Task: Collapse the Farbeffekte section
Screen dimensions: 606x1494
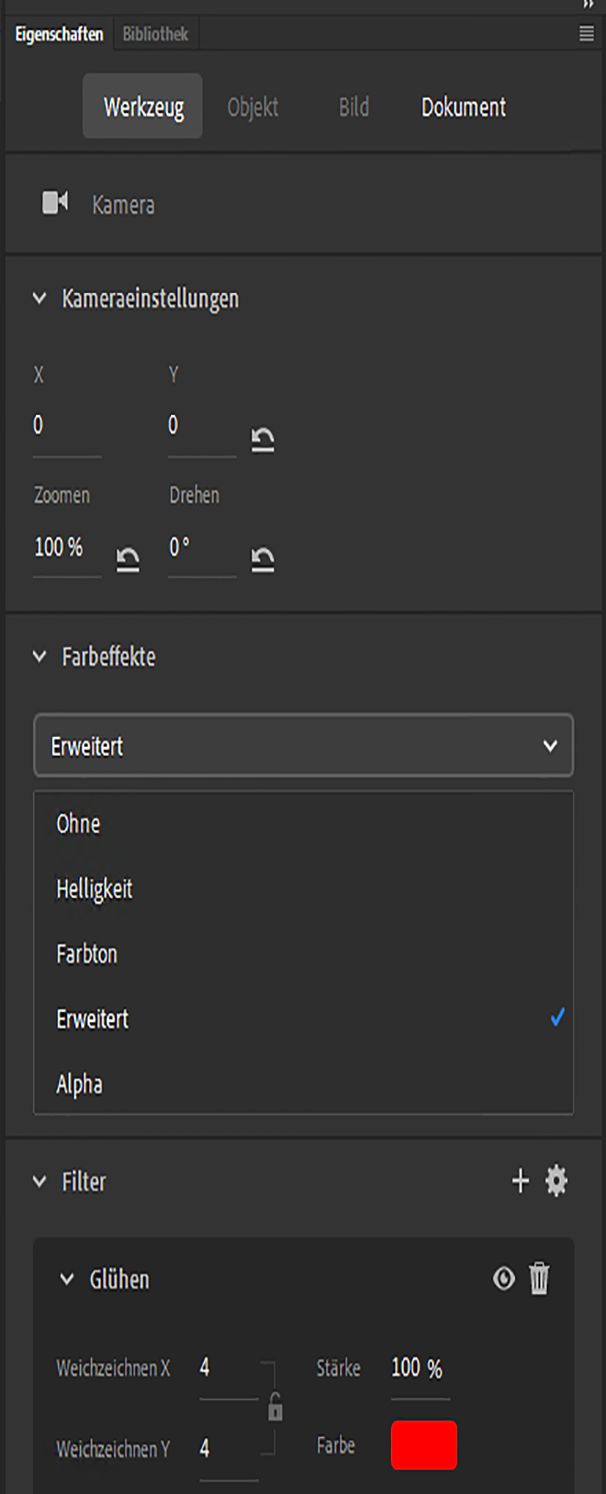Action: [x=38, y=657]
